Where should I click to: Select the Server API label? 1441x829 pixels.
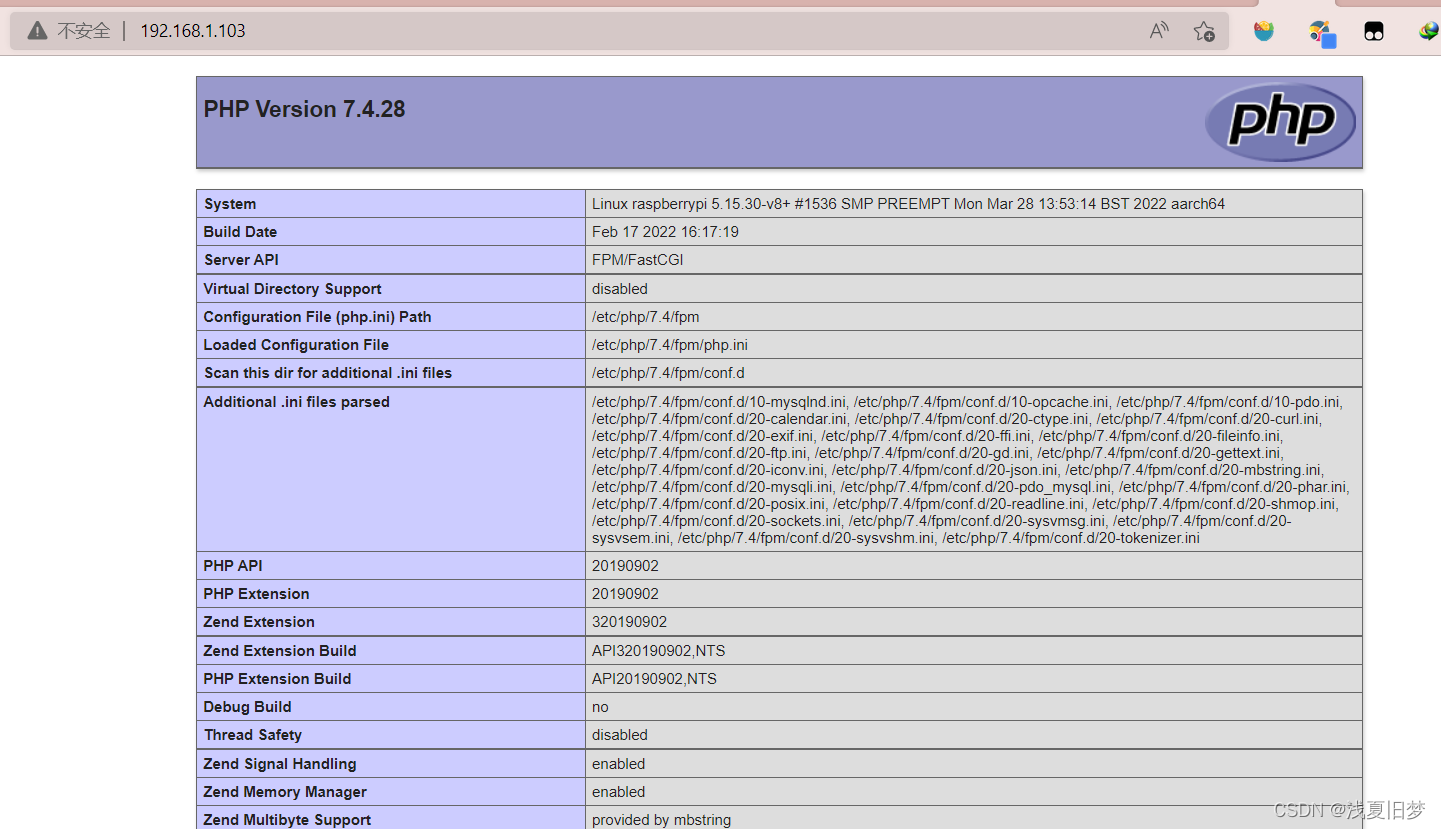click(x=241, y=260)
